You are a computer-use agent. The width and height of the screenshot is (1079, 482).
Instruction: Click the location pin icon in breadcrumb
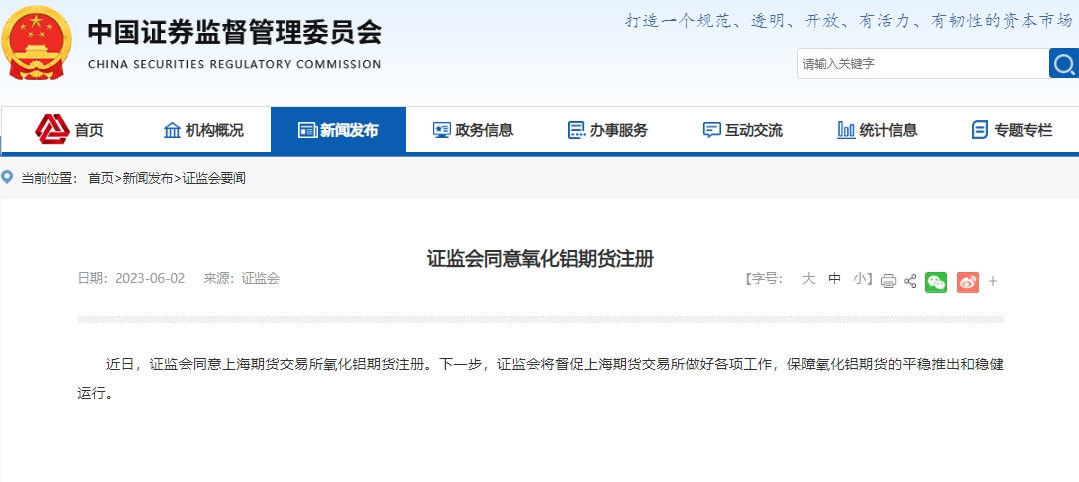tap(8, 178)
